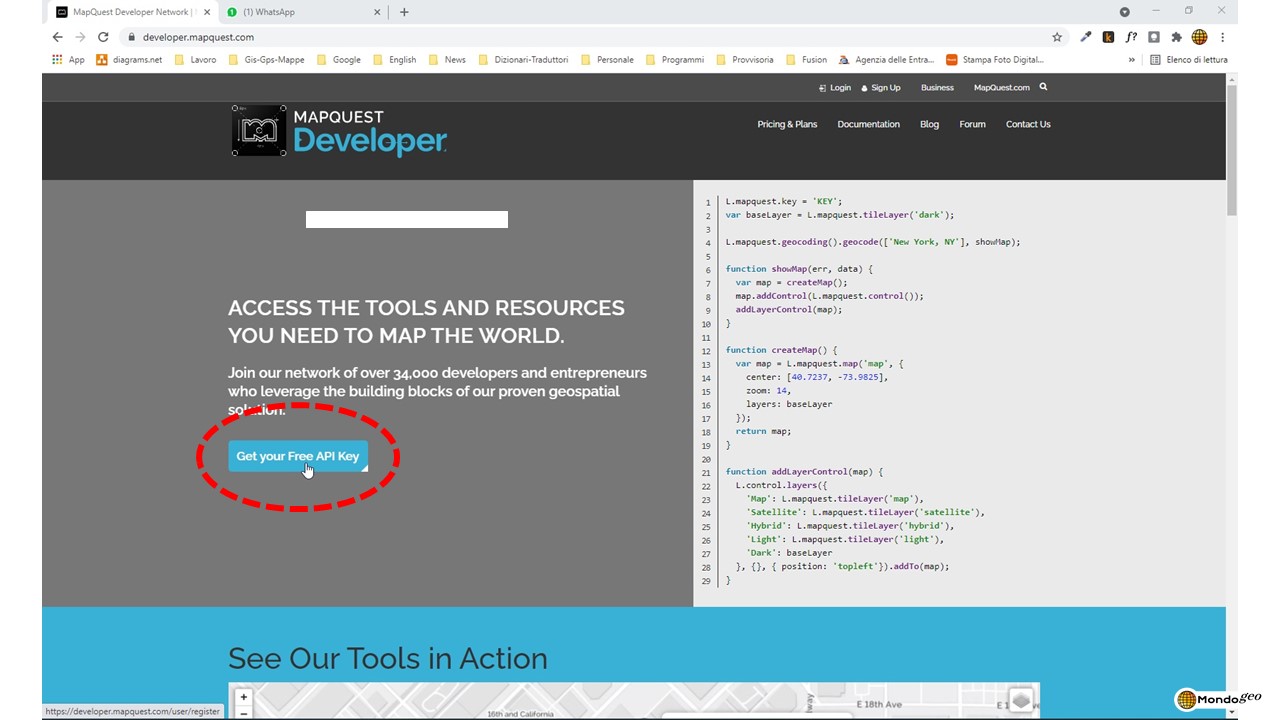Open the Chrome three-dot menu

click(1222, 37)
